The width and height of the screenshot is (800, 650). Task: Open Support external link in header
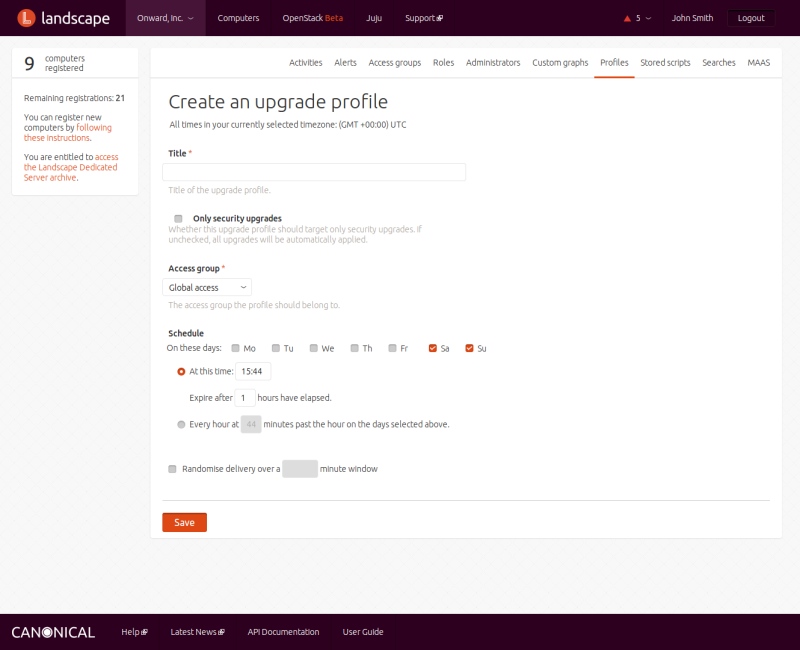pyautogui.click(x=423, y=18)
